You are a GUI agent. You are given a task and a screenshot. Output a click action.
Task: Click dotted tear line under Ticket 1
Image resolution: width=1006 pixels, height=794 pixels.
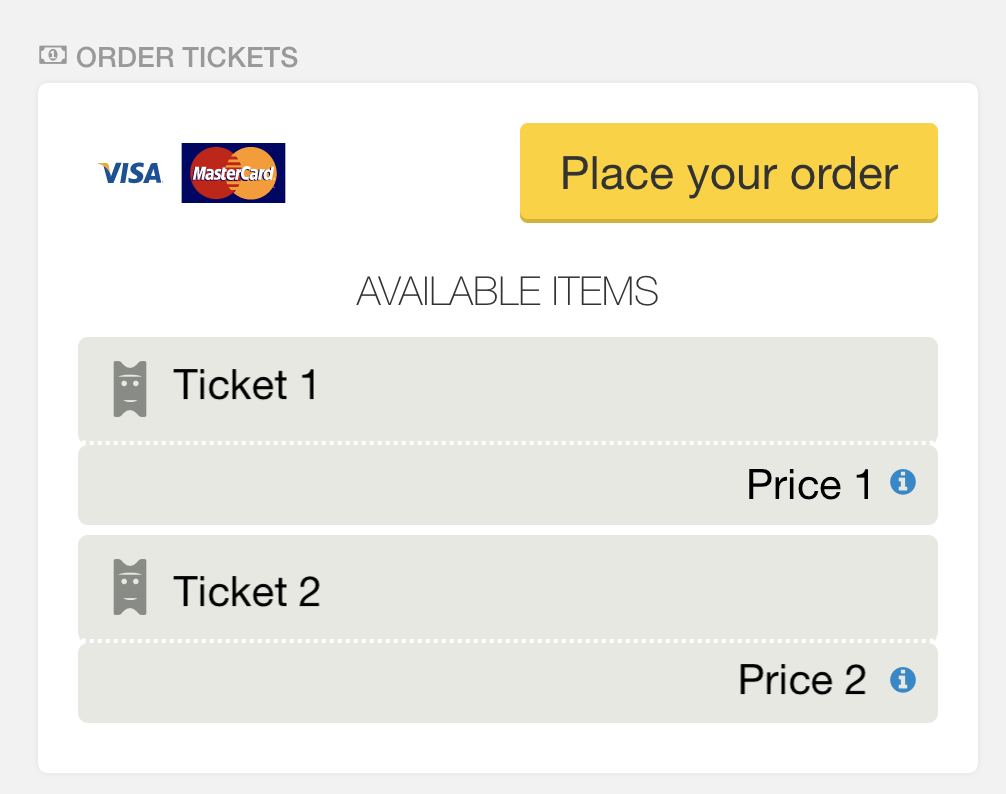[508, 443]
